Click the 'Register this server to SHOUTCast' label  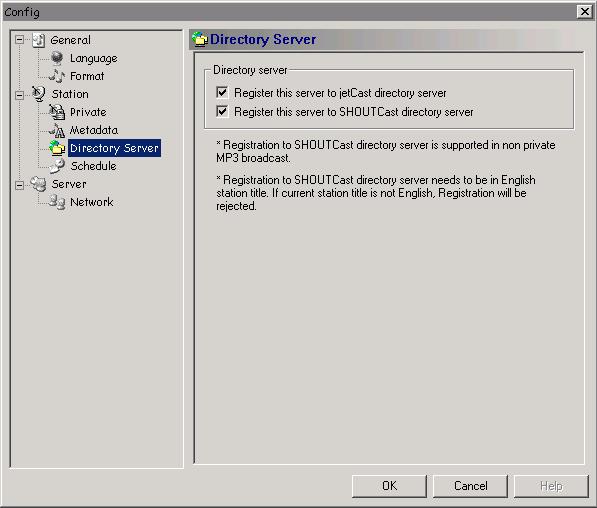tap(354, 112)
